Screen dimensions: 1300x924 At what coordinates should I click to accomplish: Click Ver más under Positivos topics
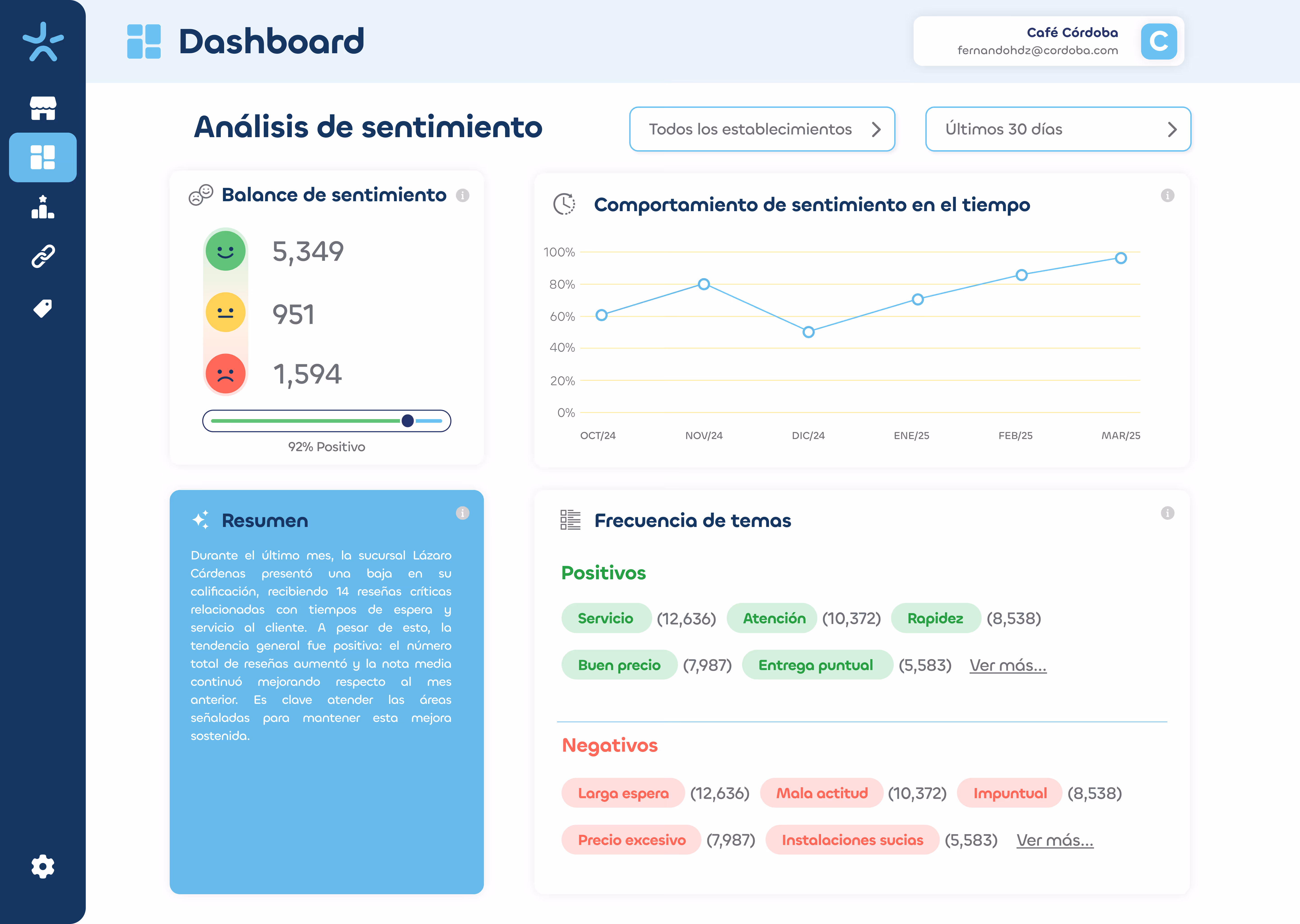(1007, 665)
